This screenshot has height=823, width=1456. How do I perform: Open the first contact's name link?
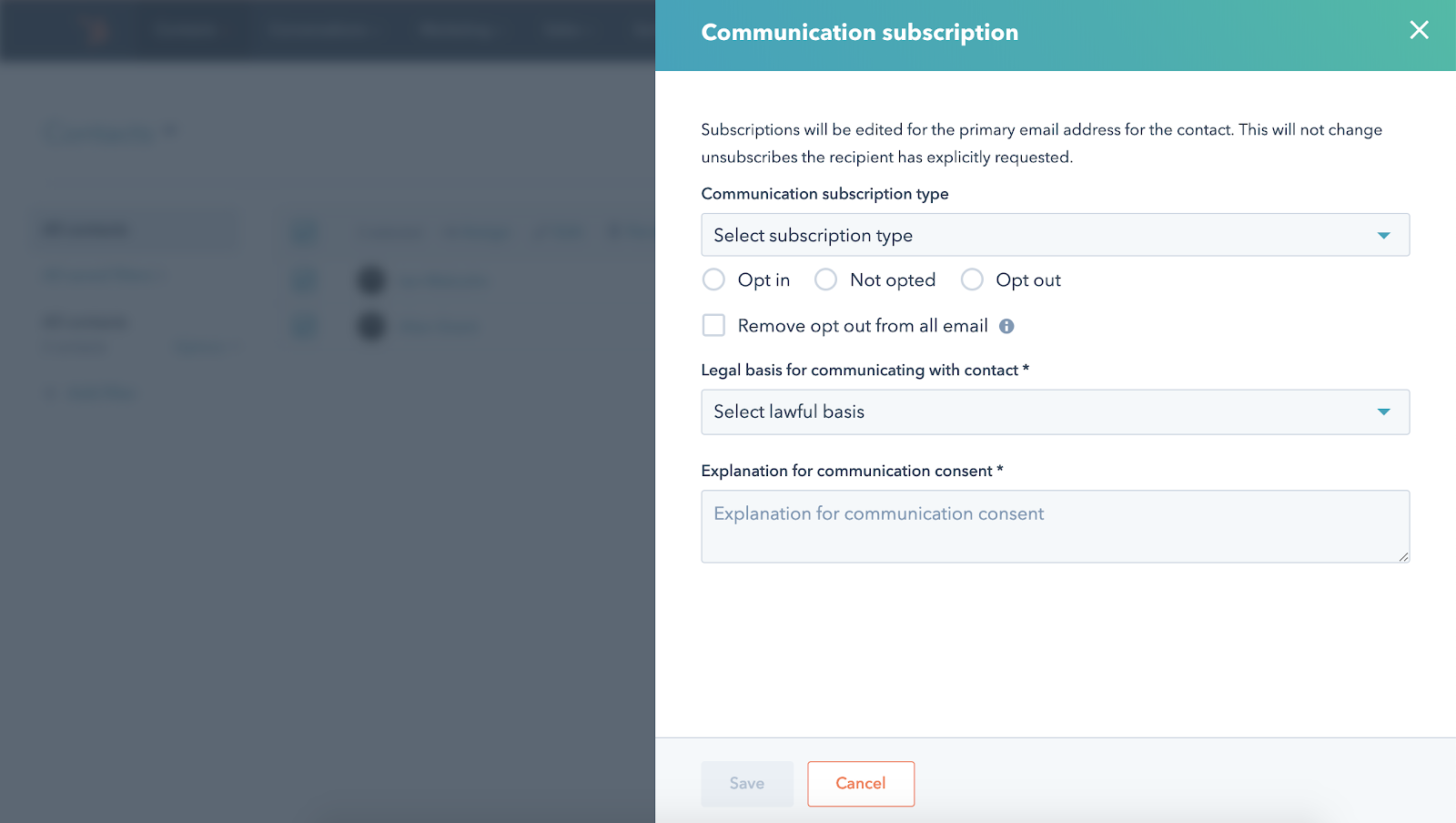[x=445, y=282]
